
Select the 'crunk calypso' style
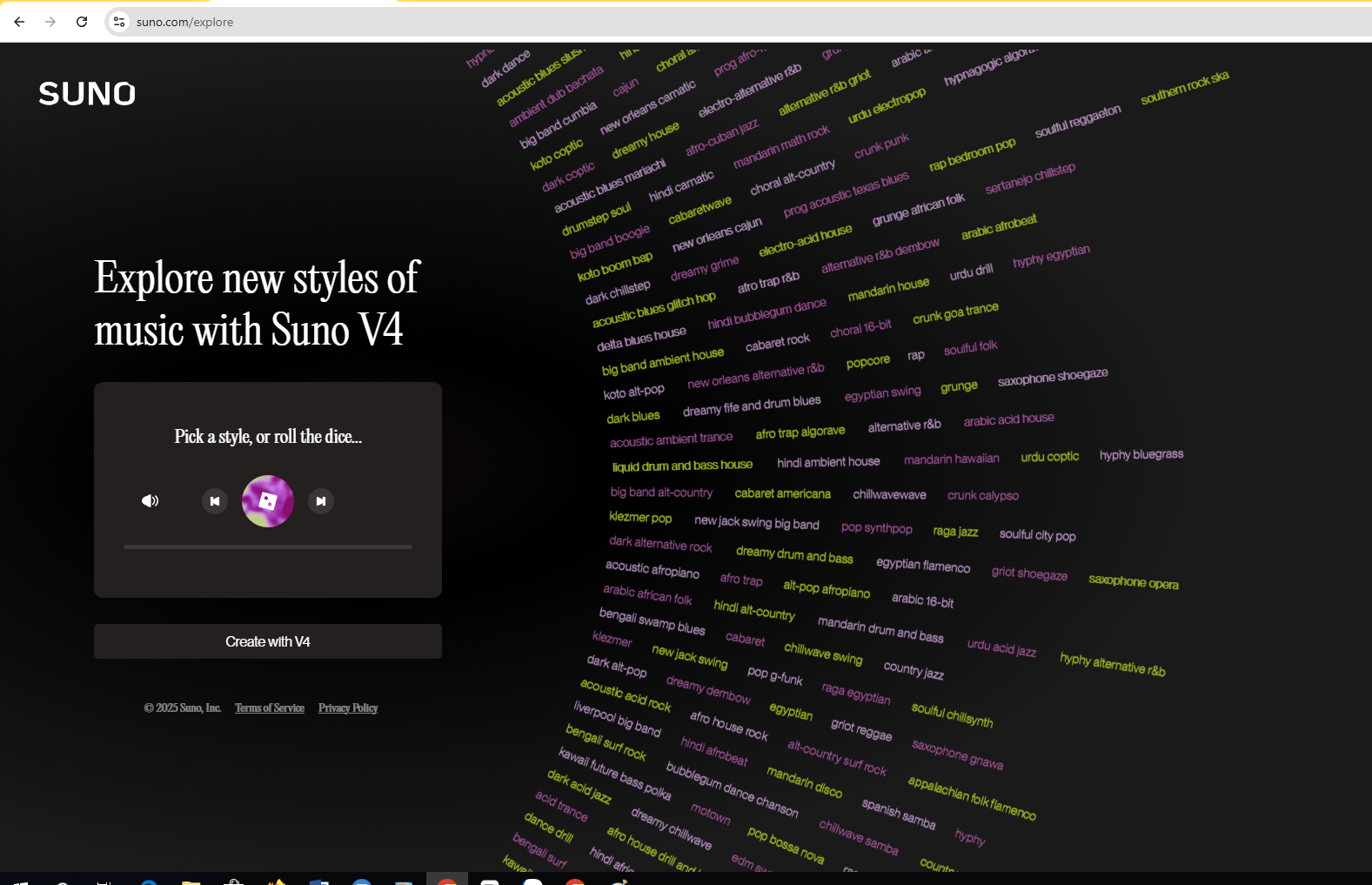point(982,495)
